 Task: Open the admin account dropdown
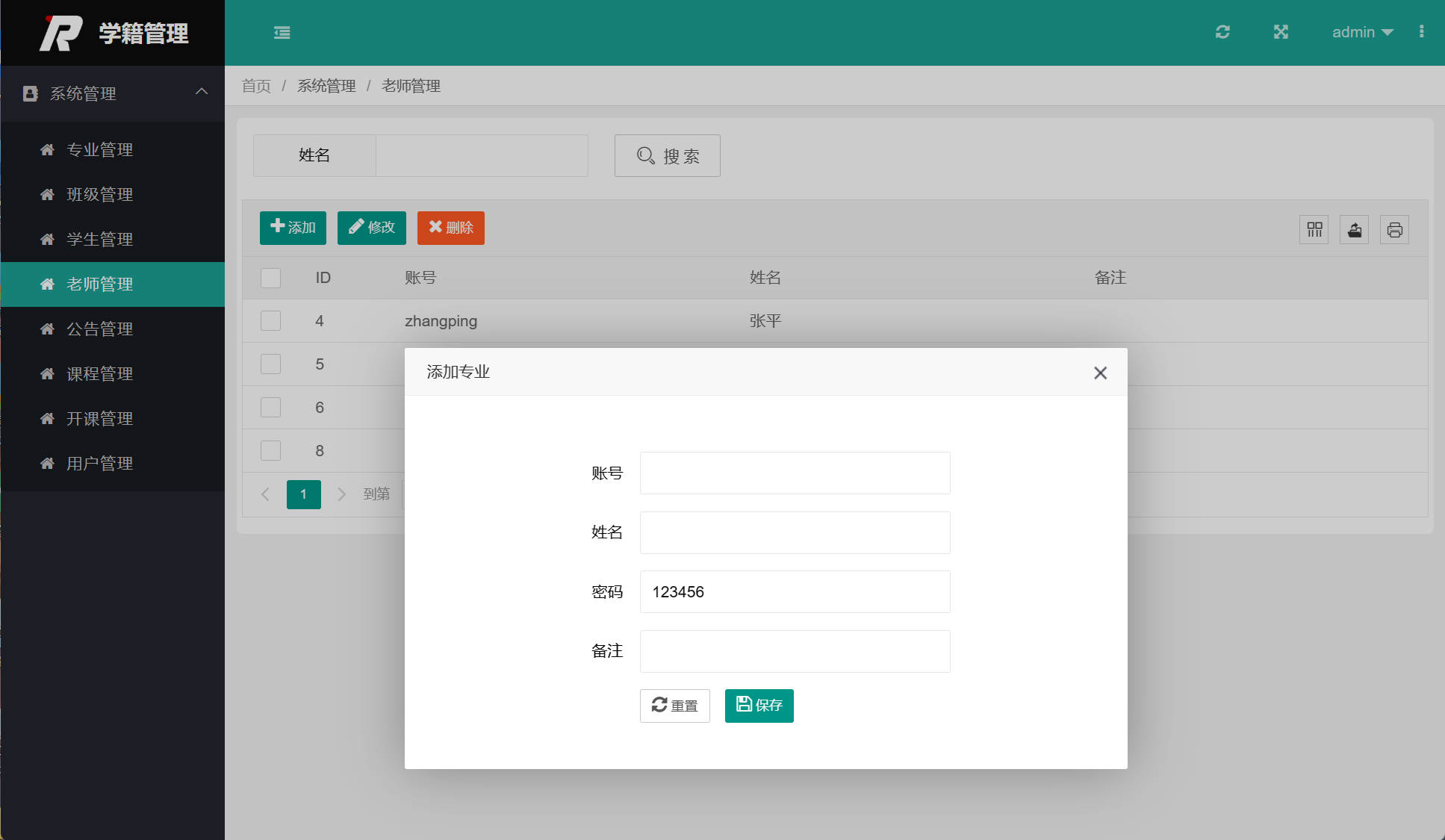coord(1361,32)
